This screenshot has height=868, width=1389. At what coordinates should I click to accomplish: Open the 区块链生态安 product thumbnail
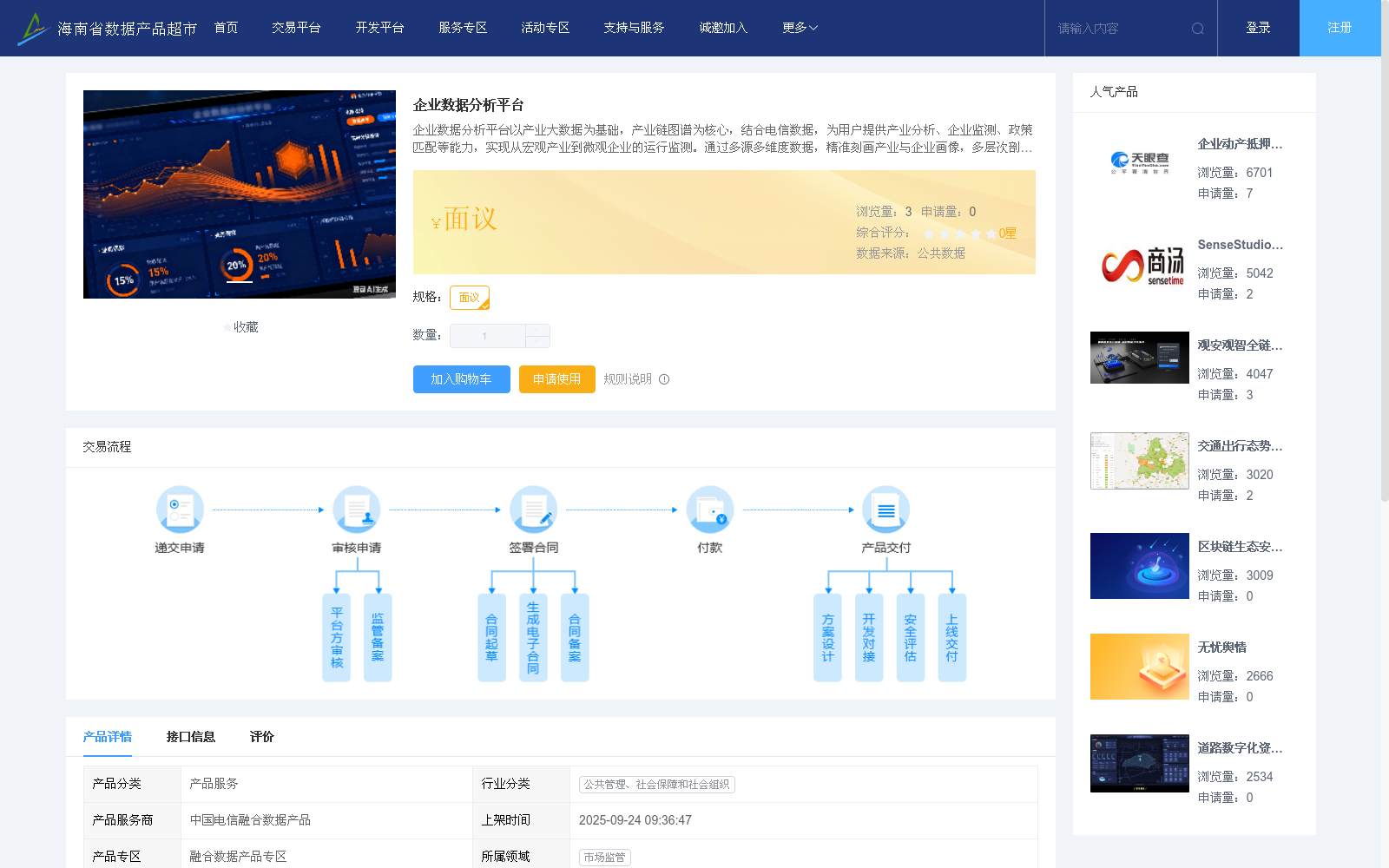[1140, 566]
